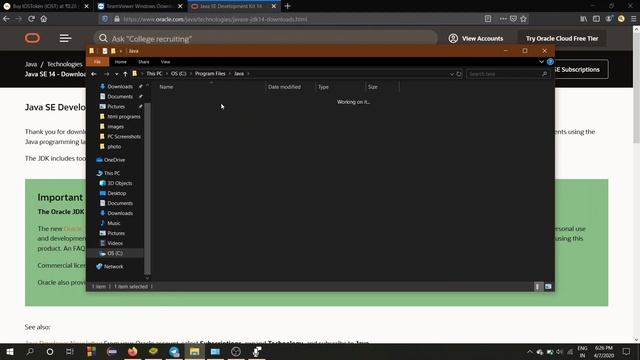Open the Windows Start menu

coord(10,351)
